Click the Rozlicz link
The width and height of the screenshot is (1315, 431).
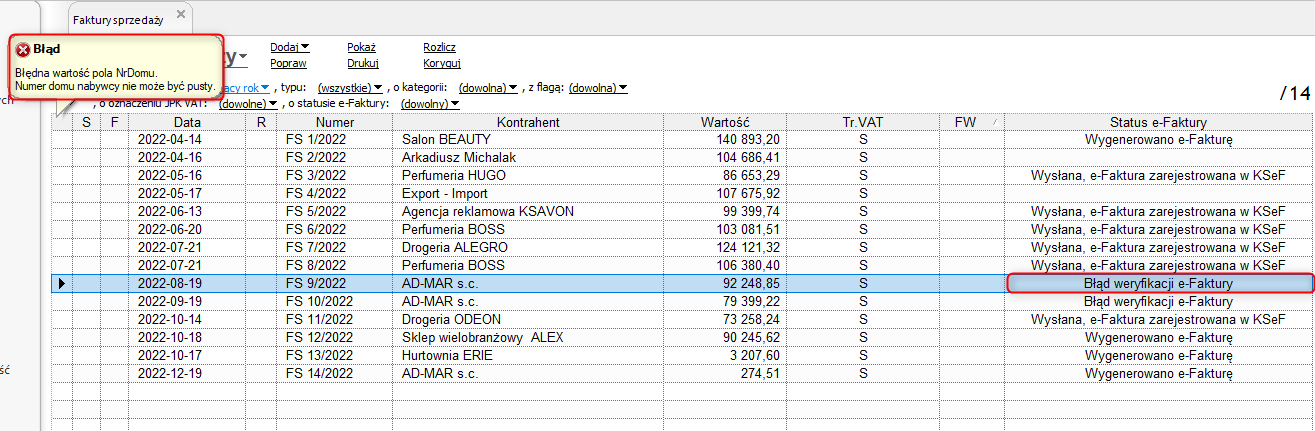tap(439, 46)
